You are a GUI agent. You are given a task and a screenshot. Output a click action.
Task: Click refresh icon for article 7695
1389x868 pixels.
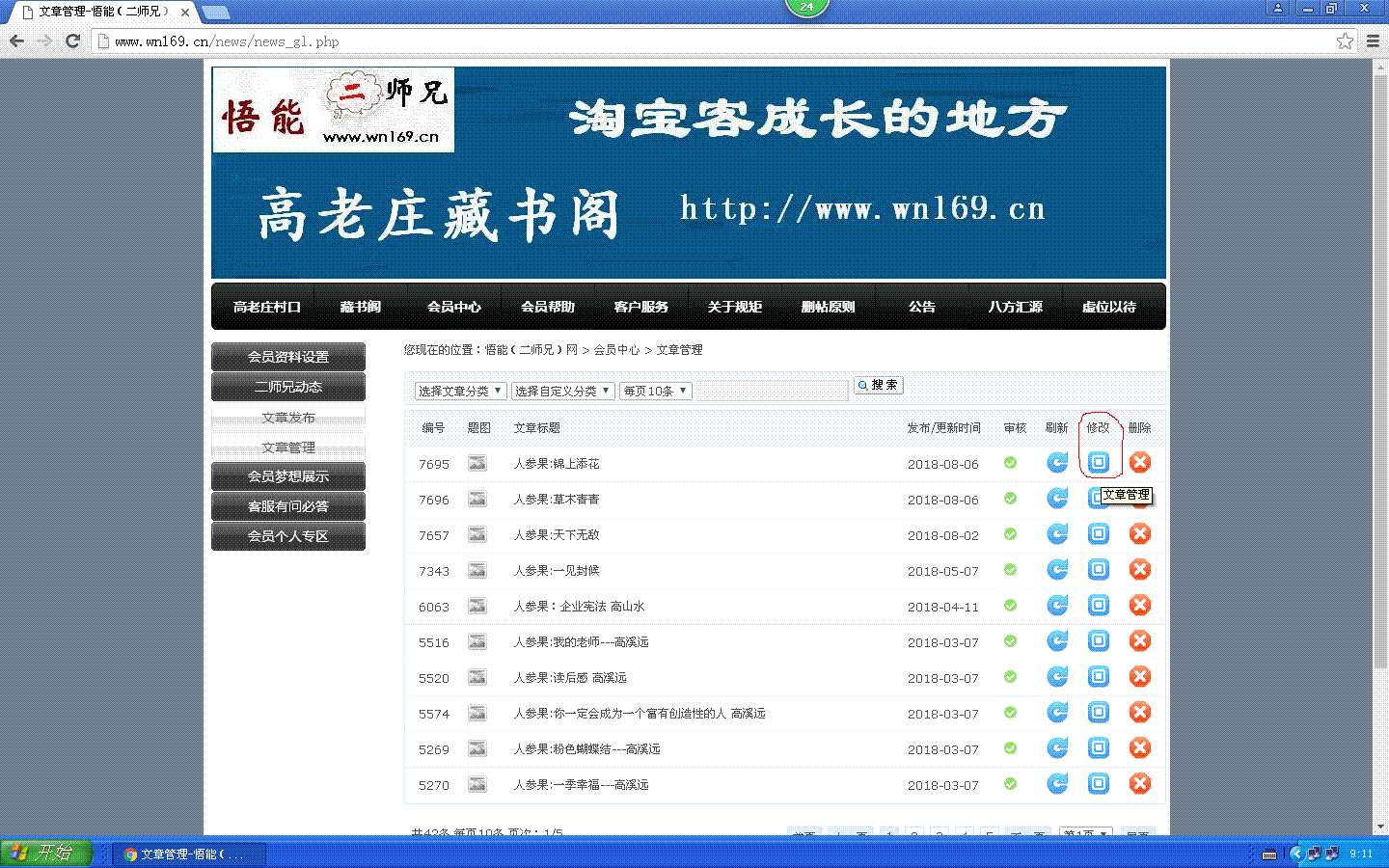pos(1057,463)
